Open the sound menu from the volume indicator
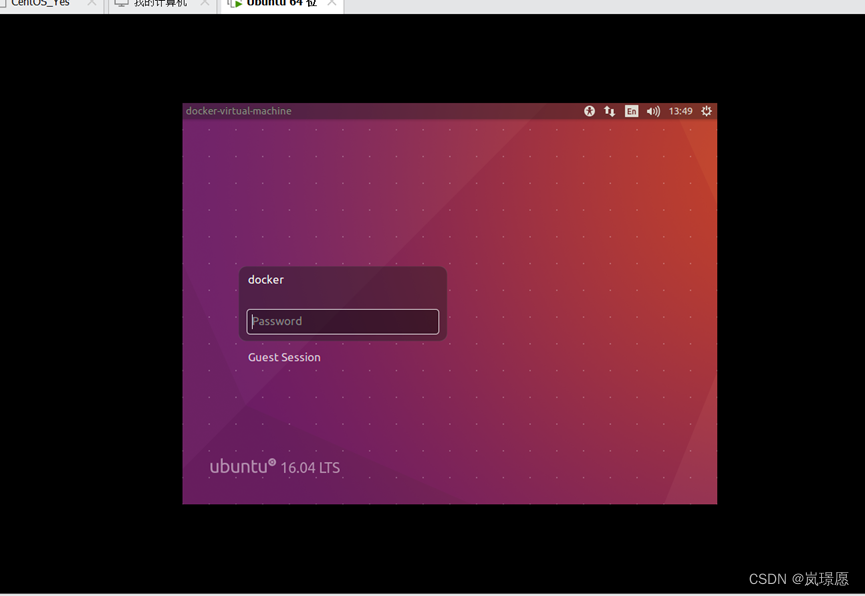The width and height of the screenshot is (865, 596). pos(652,111)
